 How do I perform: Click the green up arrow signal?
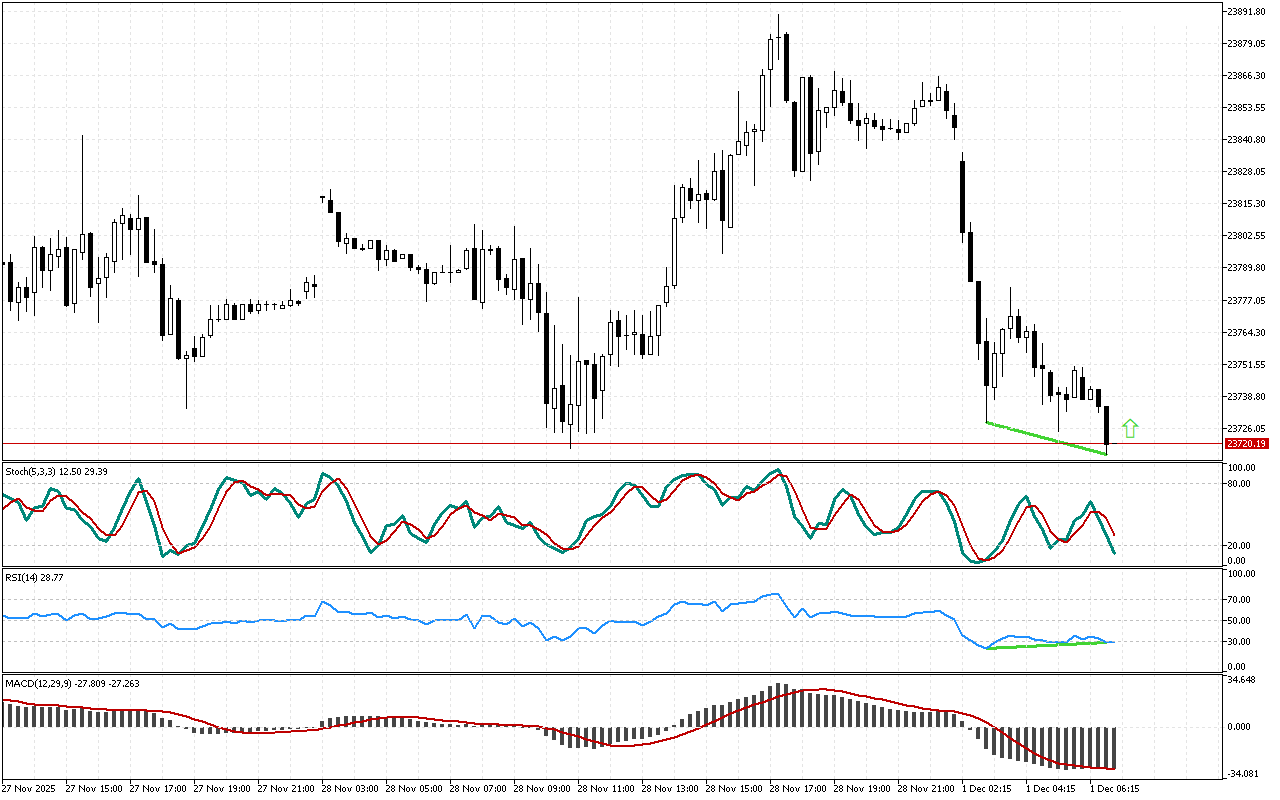[x=1129, y=428]
